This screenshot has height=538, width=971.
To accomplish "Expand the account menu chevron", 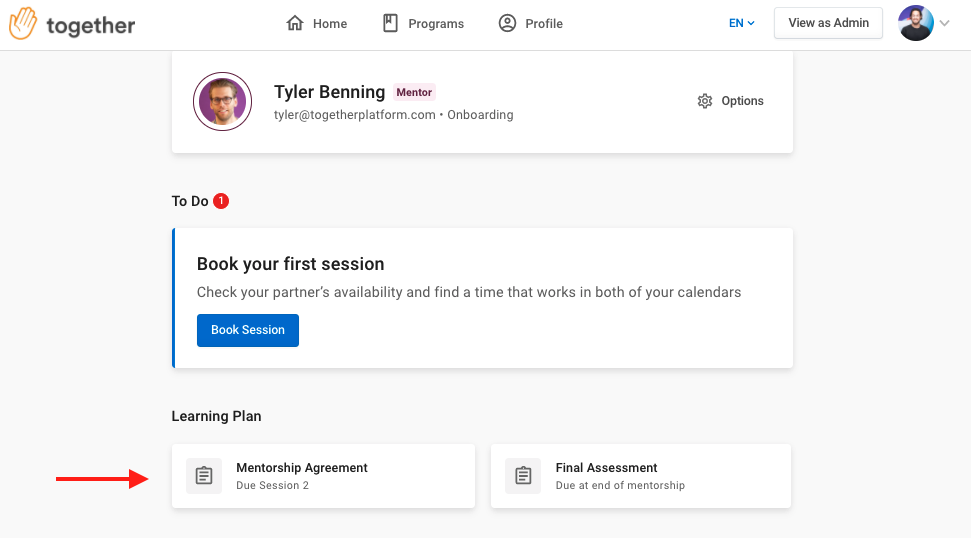I will pyautogui.click(x=944, y=23).
